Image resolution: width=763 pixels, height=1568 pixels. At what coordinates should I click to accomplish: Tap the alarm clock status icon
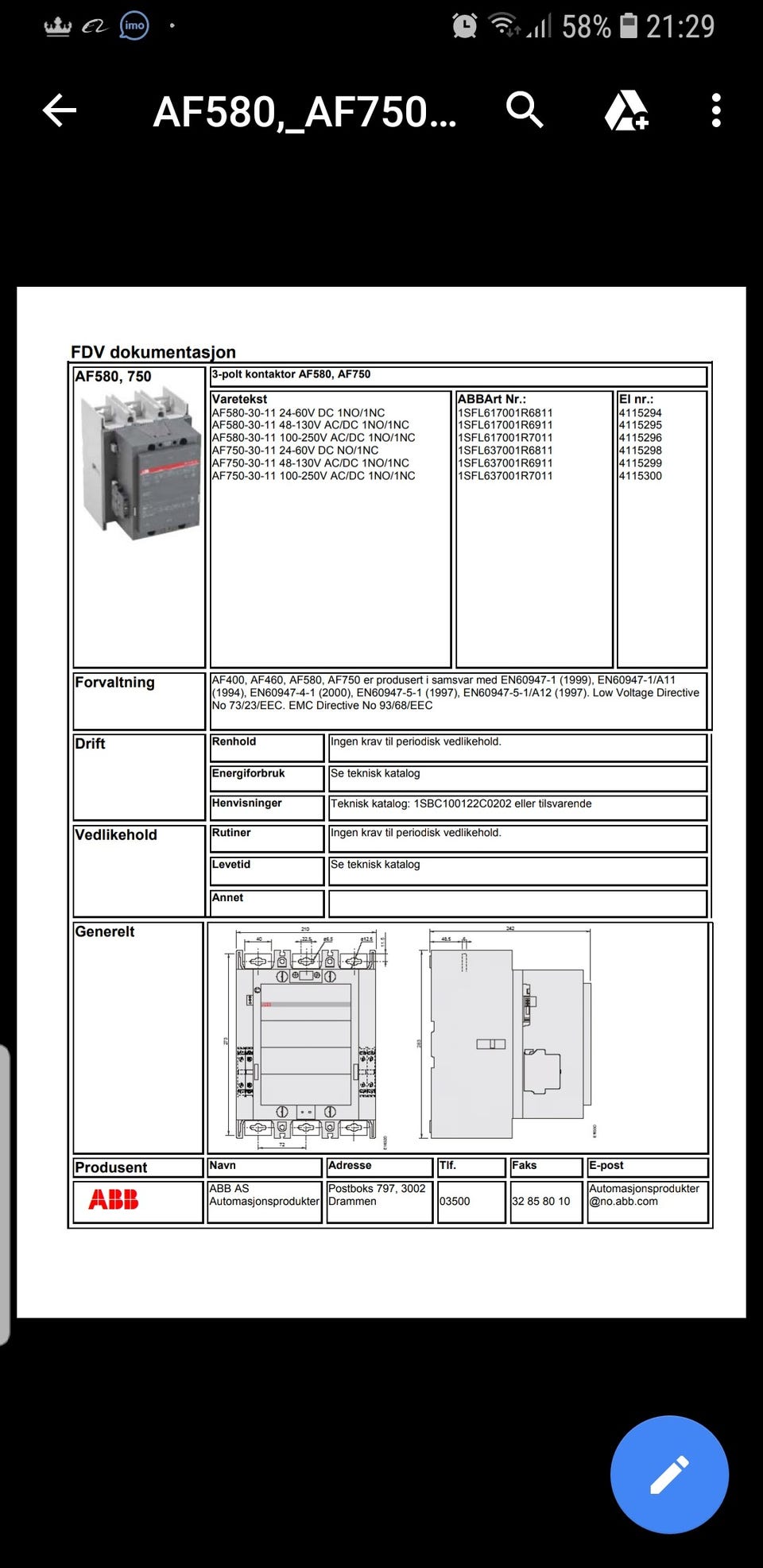click(465, 25)
